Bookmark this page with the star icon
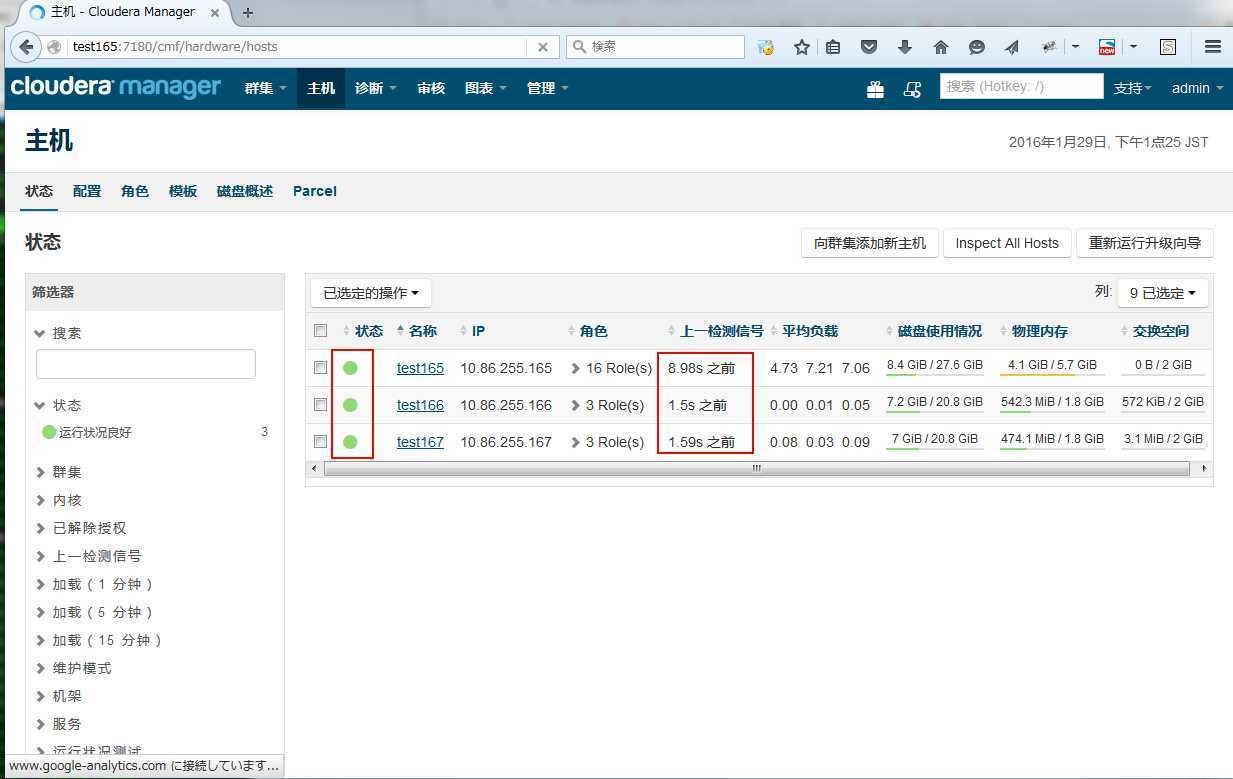Screen dimensions: 1233x779 pyautogui.click(x=802, y=47)
